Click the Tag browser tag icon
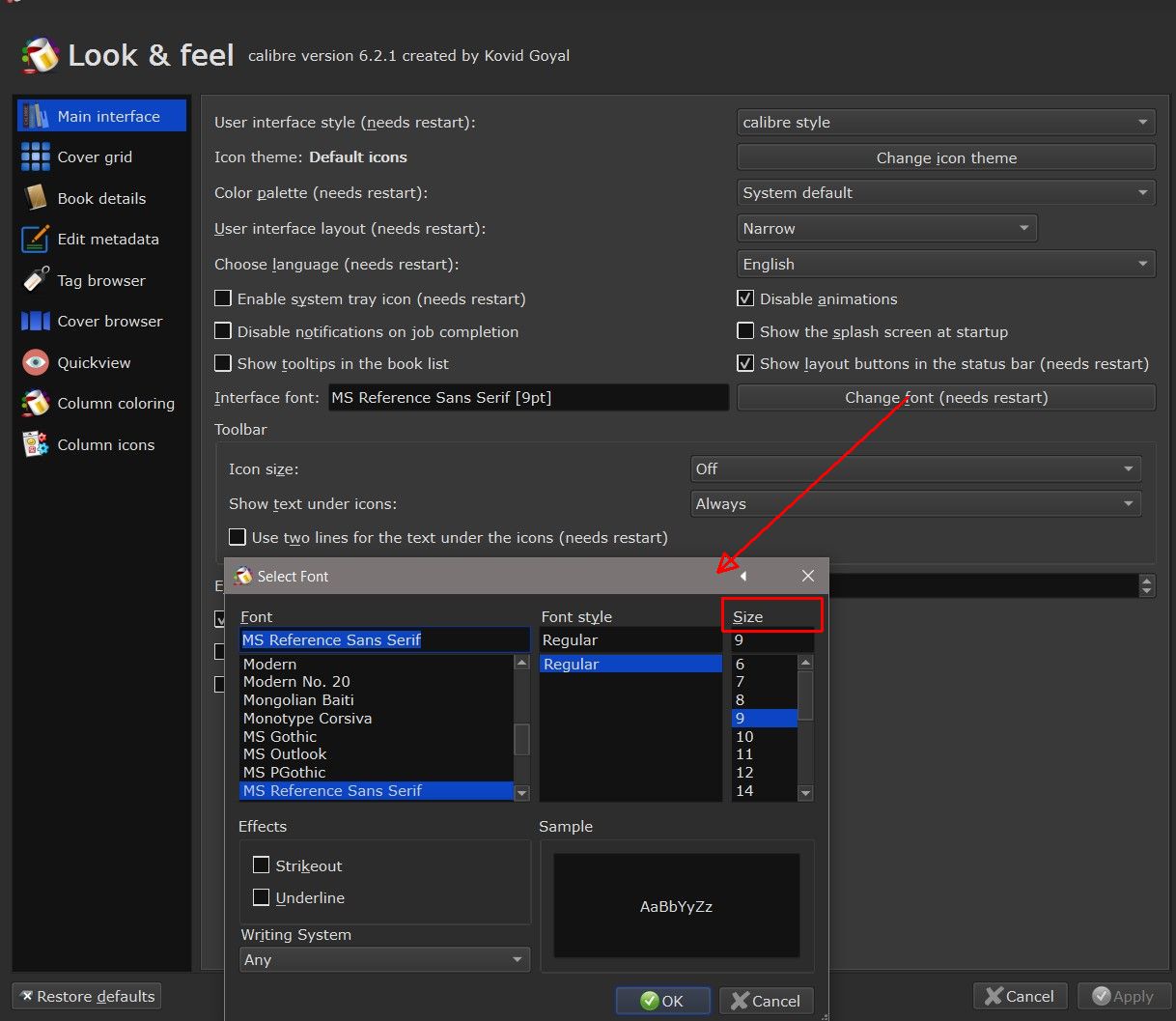 [x=36, y=280]
